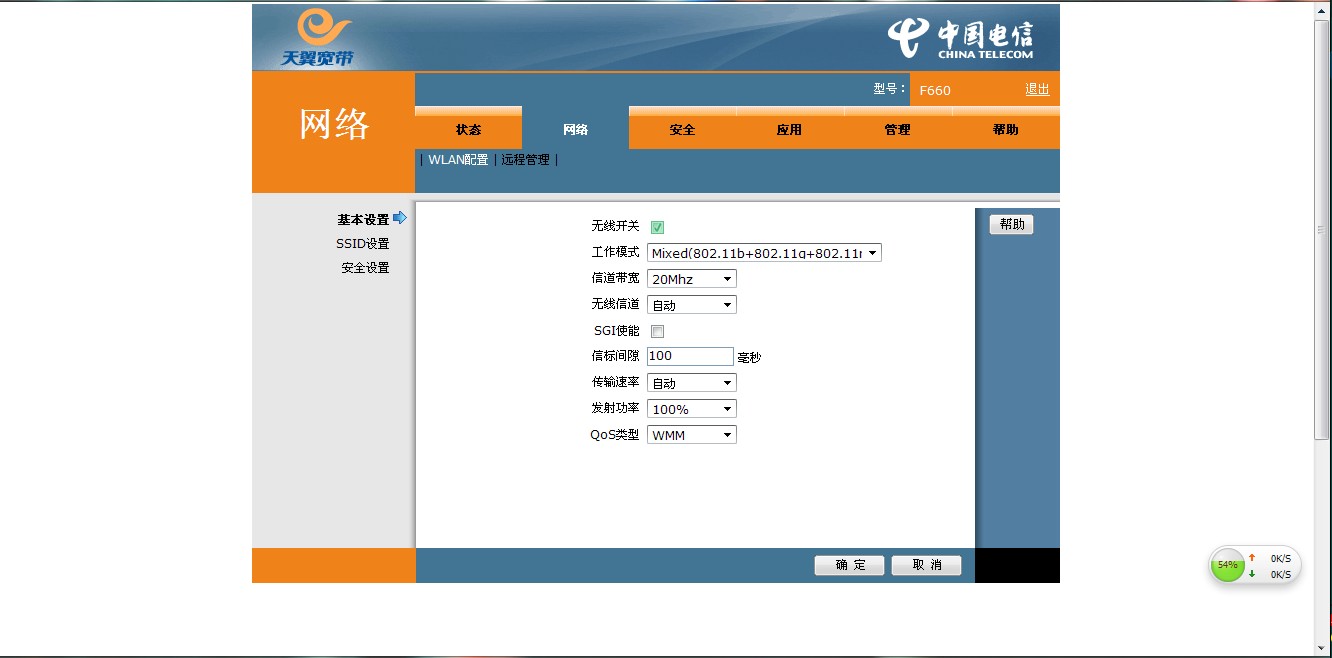The image size is (1332, 658).
Task: Uncheck the 无线开关 checkbox
Action: click(x=658, y=227)
